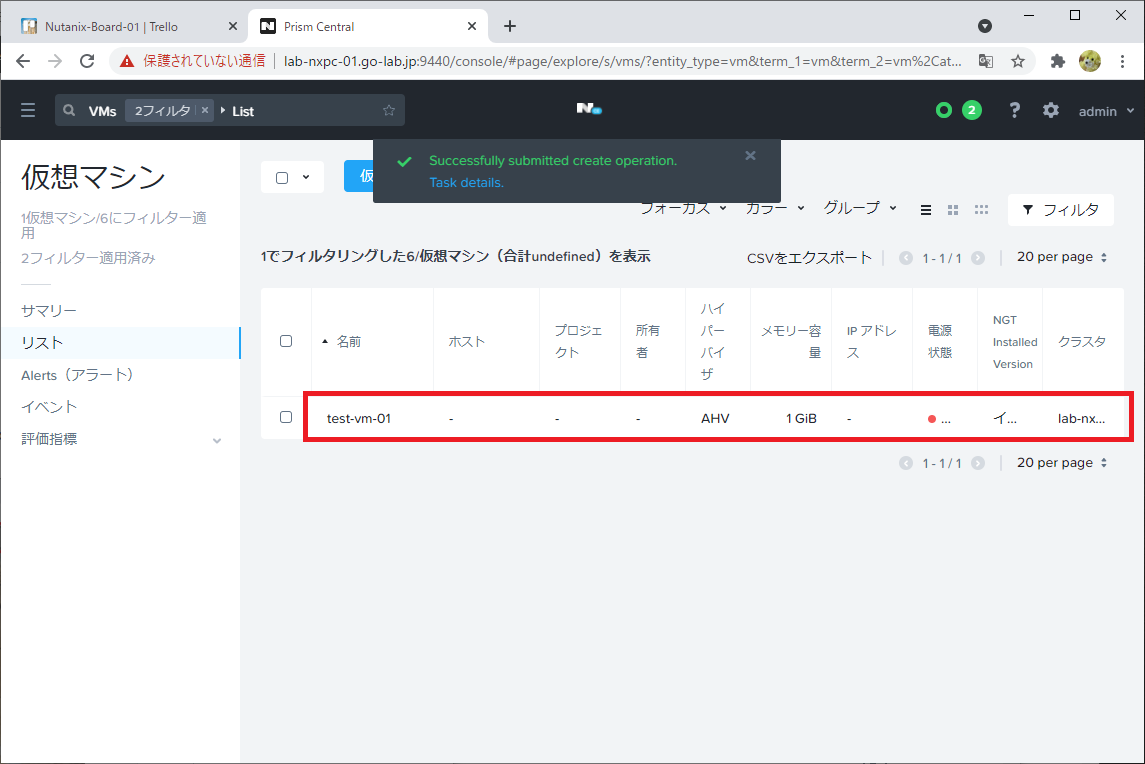Click the health status circle icon
1145x764 pixels.
pyautogui.click(x=943, y=110)
